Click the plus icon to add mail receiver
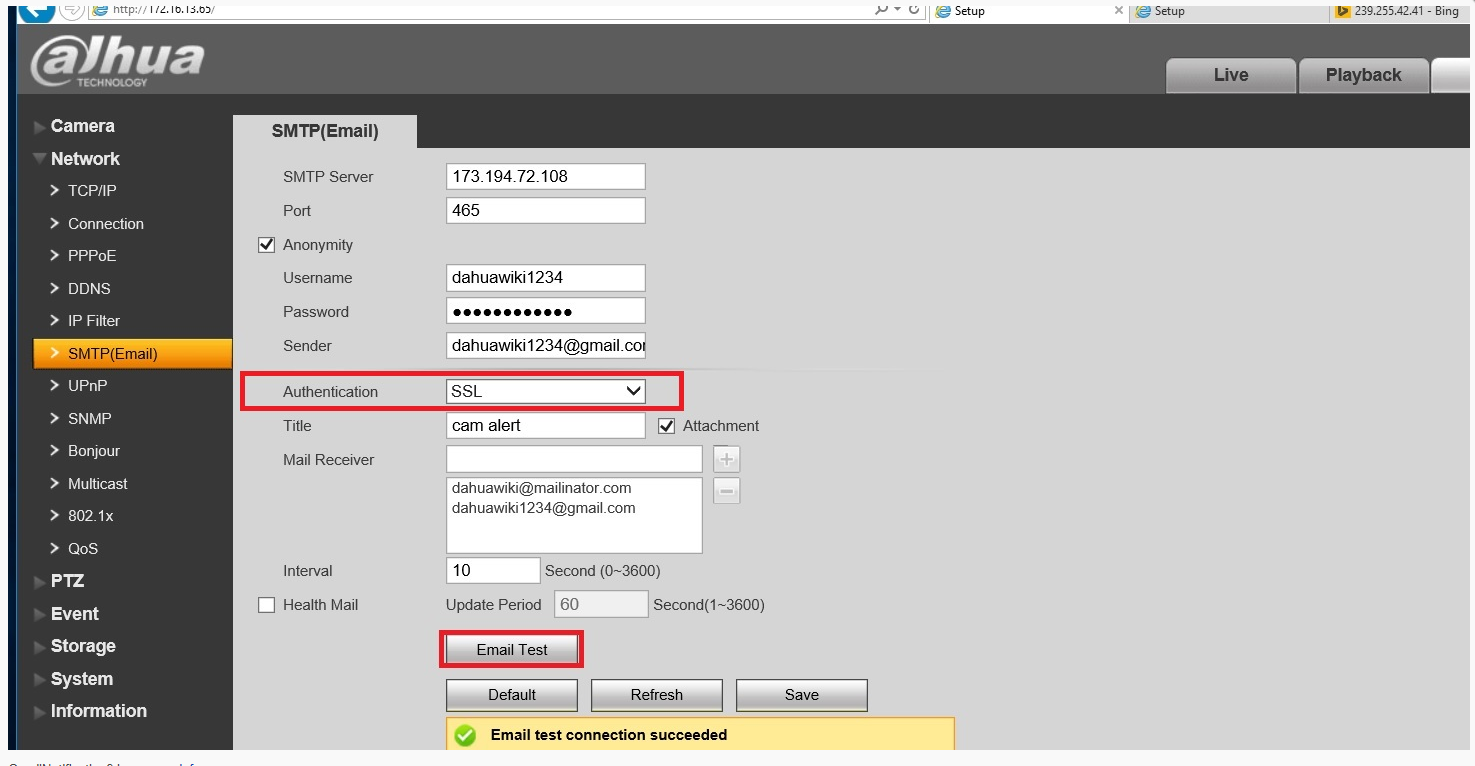This screenshot has width=1475, height=766. pos(726,460)
